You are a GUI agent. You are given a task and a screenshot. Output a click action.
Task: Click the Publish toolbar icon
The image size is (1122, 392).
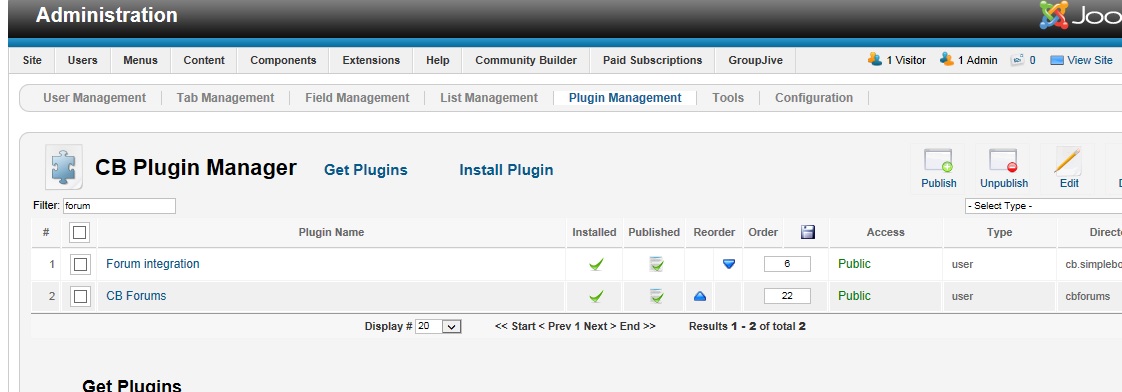[x=938, y=161]
